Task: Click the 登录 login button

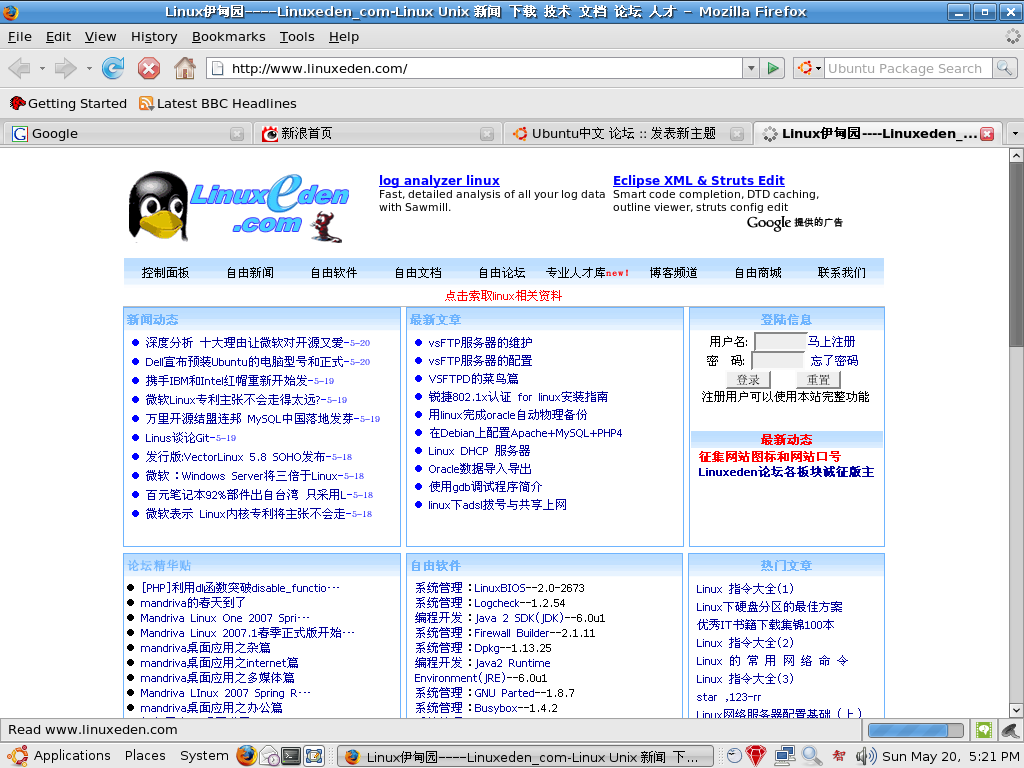Action: [748, 379]
